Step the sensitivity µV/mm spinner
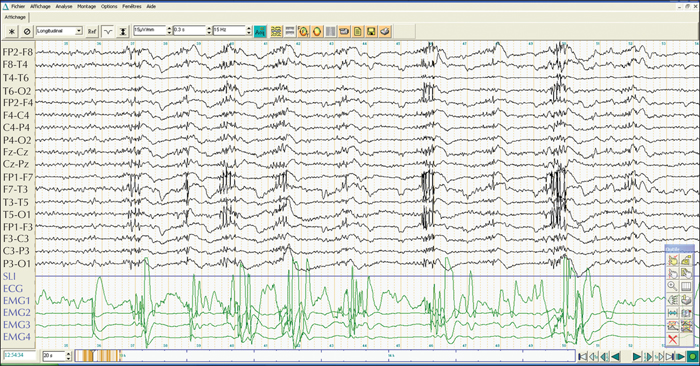The width and height of the screenshot is (700, 366). [x=169, y=30]
